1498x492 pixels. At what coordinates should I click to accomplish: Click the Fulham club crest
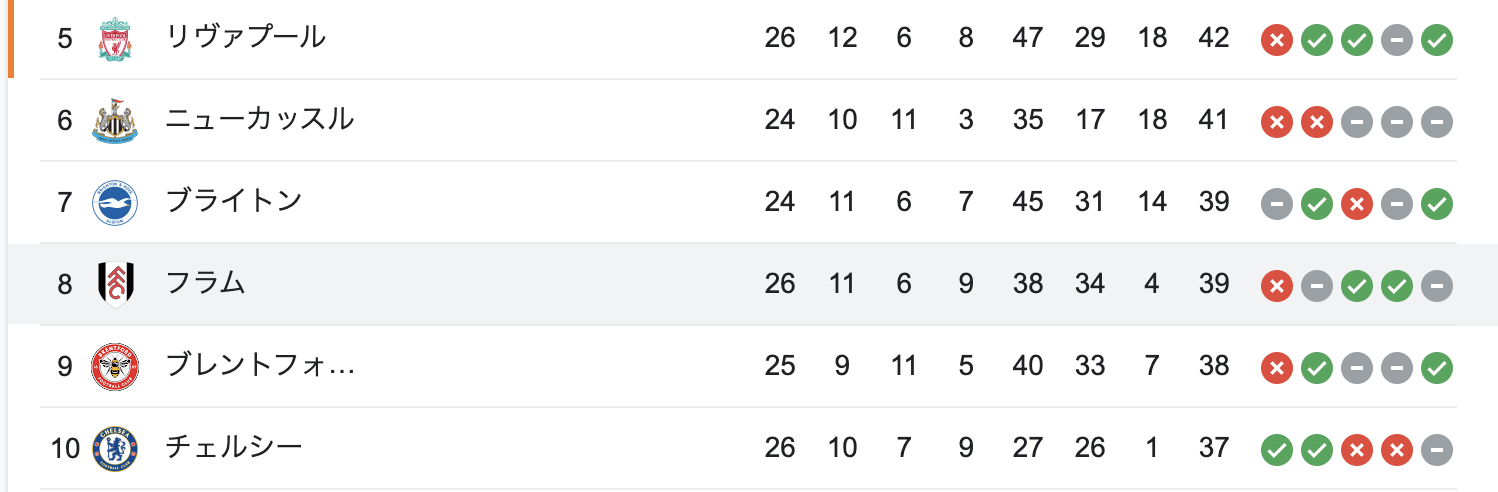pyautogui.click(x=115, y=285)
